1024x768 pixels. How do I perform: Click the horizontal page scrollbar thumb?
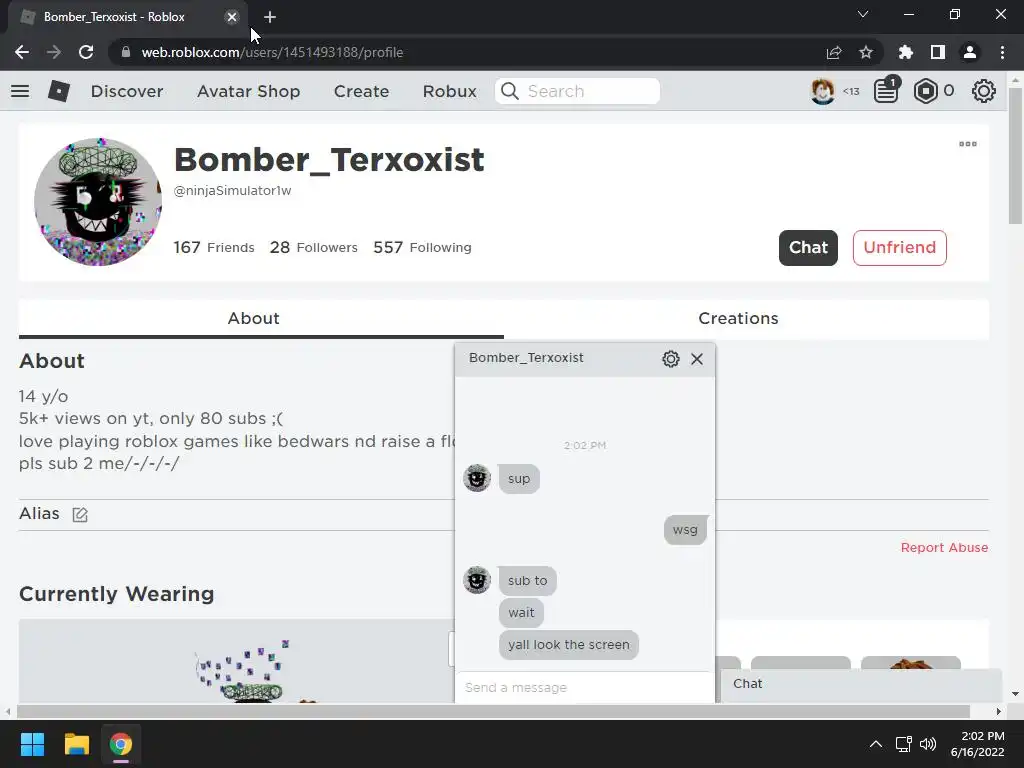pos(493,711)
